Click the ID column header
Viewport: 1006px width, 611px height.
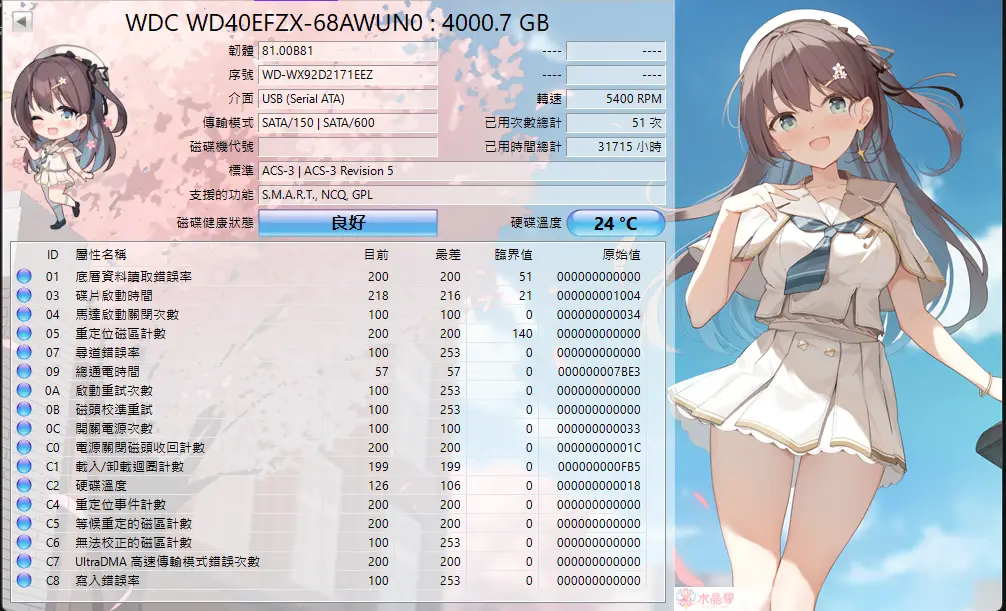click(x=53, y=255)
